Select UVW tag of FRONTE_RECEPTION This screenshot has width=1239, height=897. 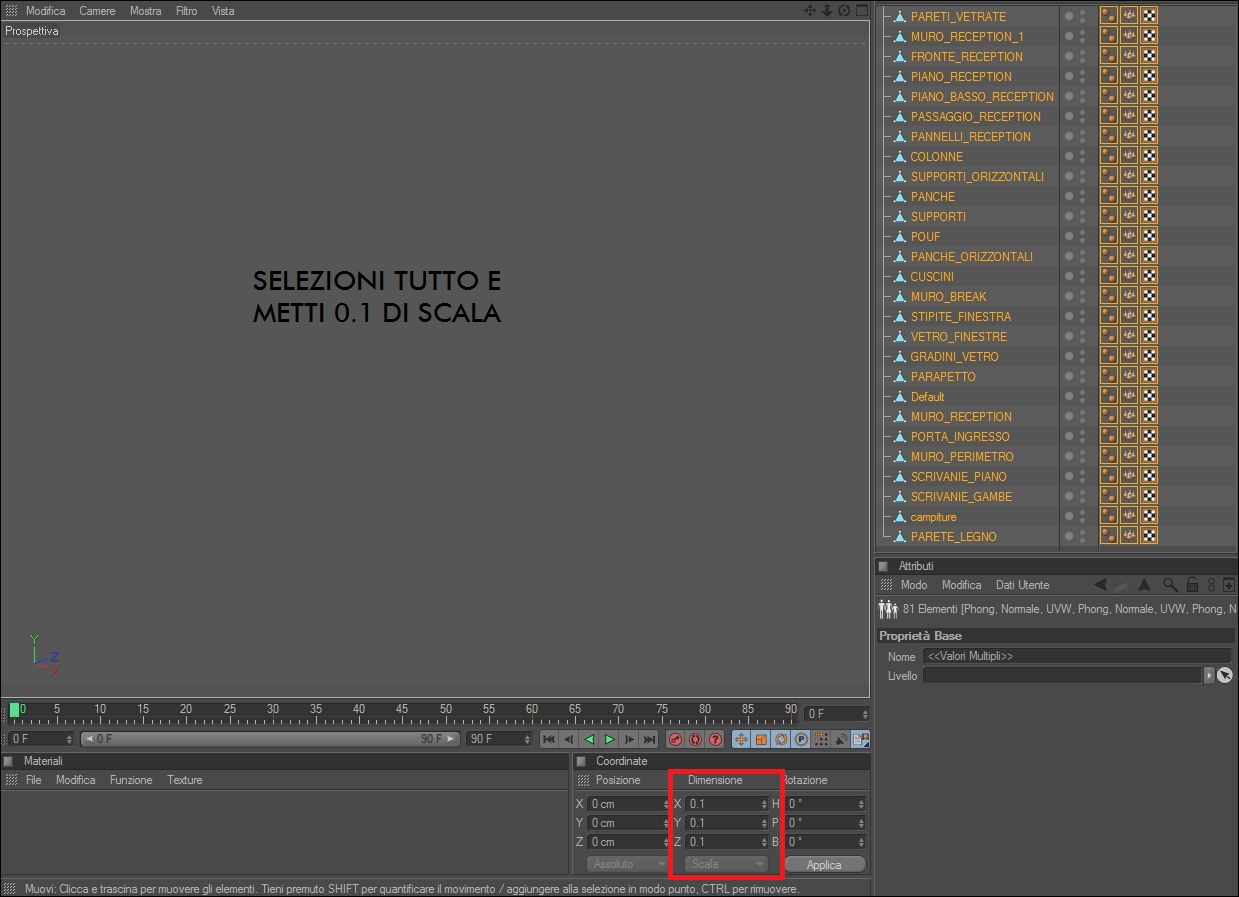[1149, 56]
